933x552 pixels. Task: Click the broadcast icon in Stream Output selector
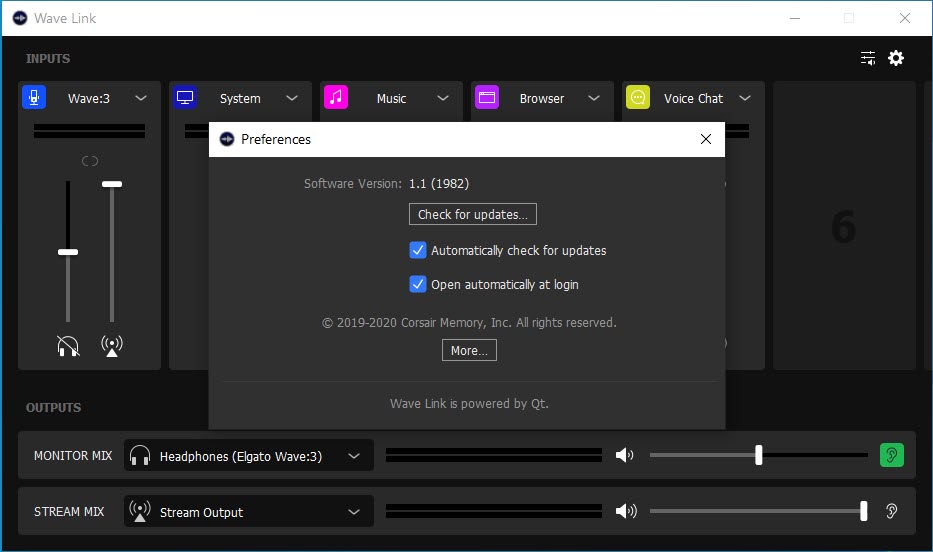[140, 511]
